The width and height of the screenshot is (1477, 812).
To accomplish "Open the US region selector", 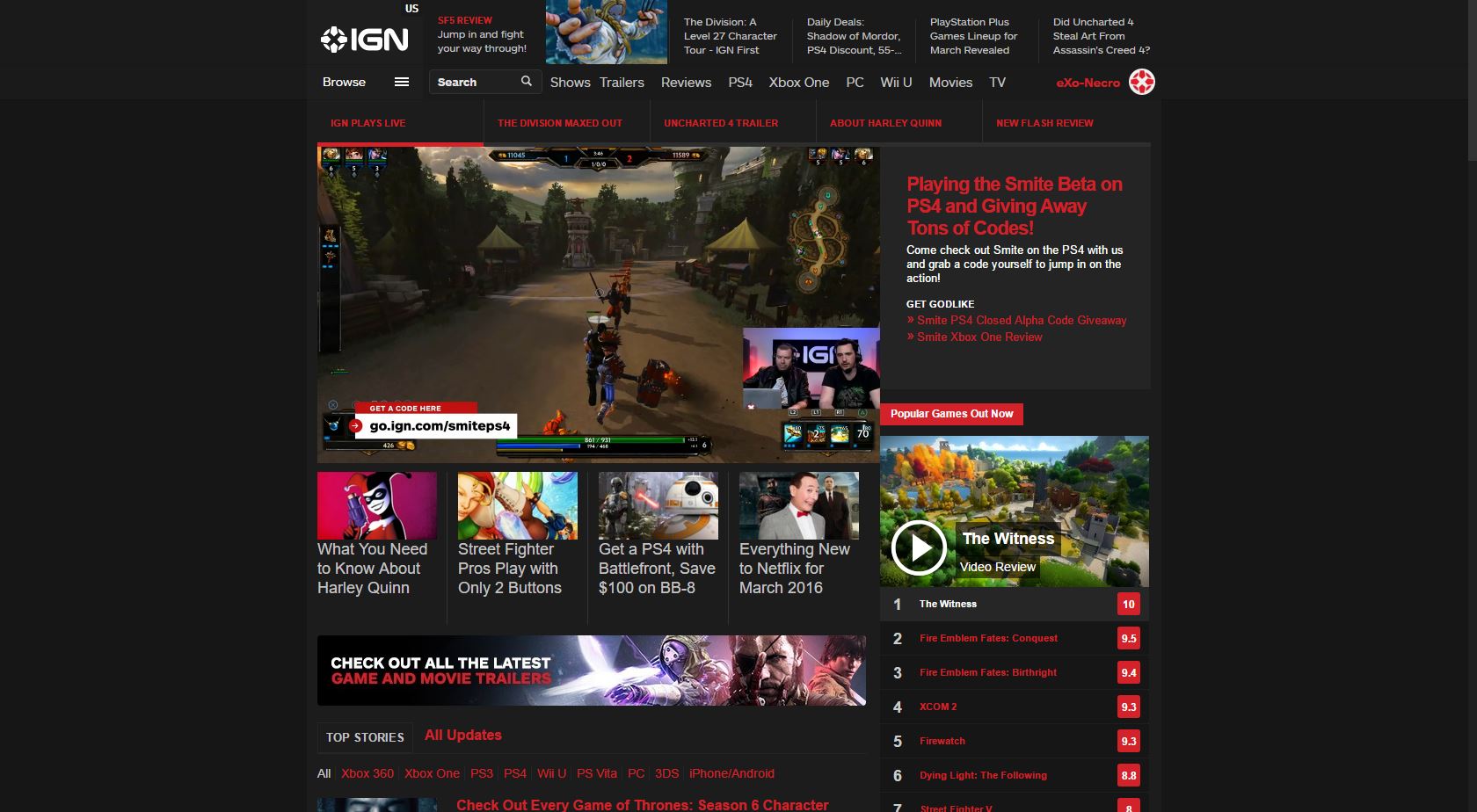I will pos(411,8).
